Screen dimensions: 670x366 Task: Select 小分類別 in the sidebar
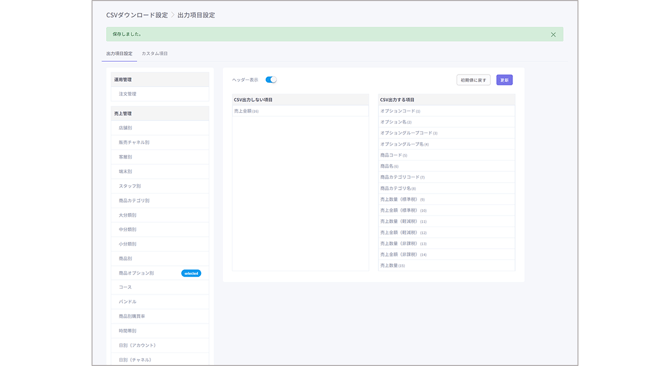click(160, 244)
